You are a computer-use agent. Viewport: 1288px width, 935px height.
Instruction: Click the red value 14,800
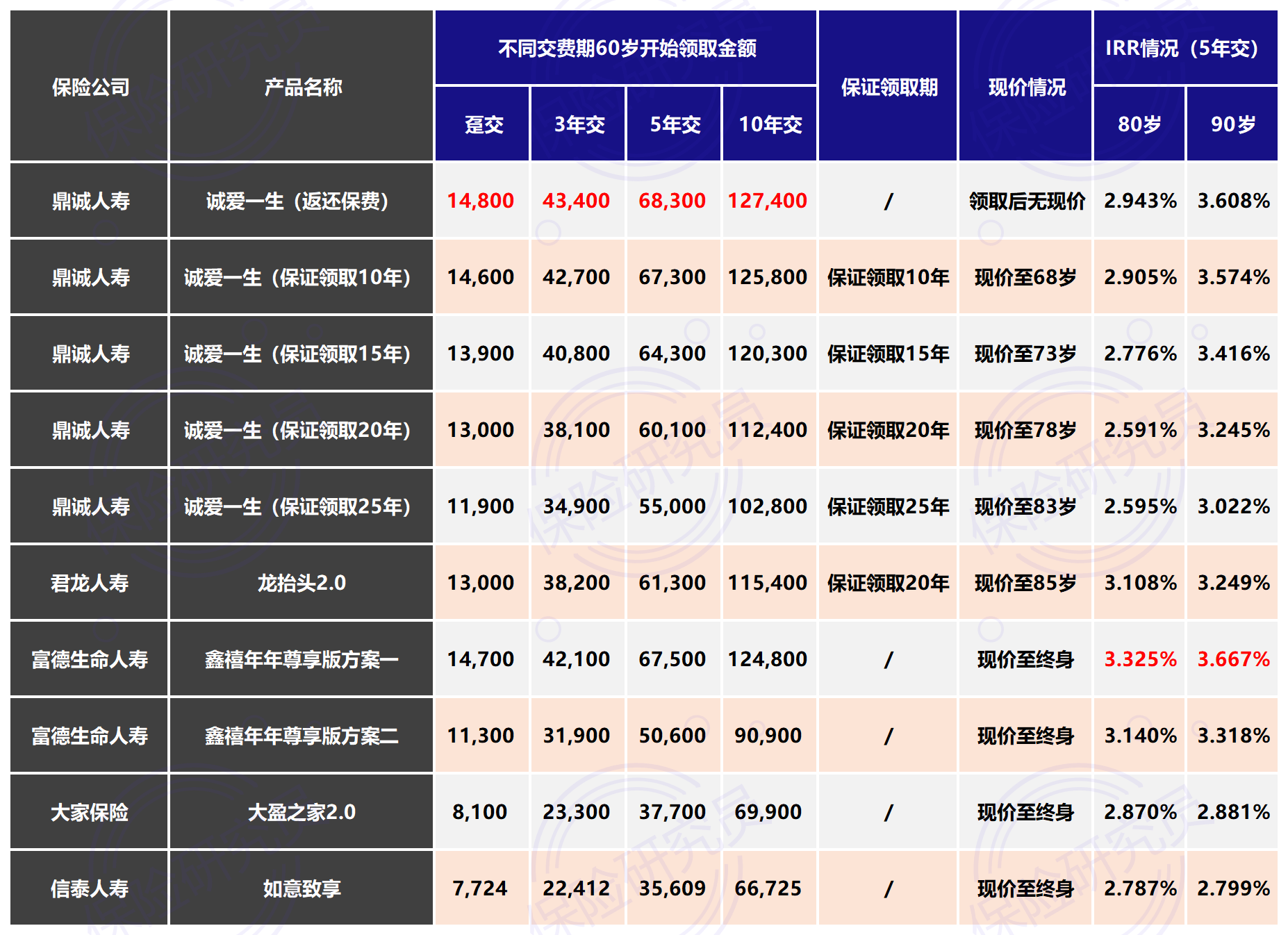pyautogui.click(x=481, y=201)
